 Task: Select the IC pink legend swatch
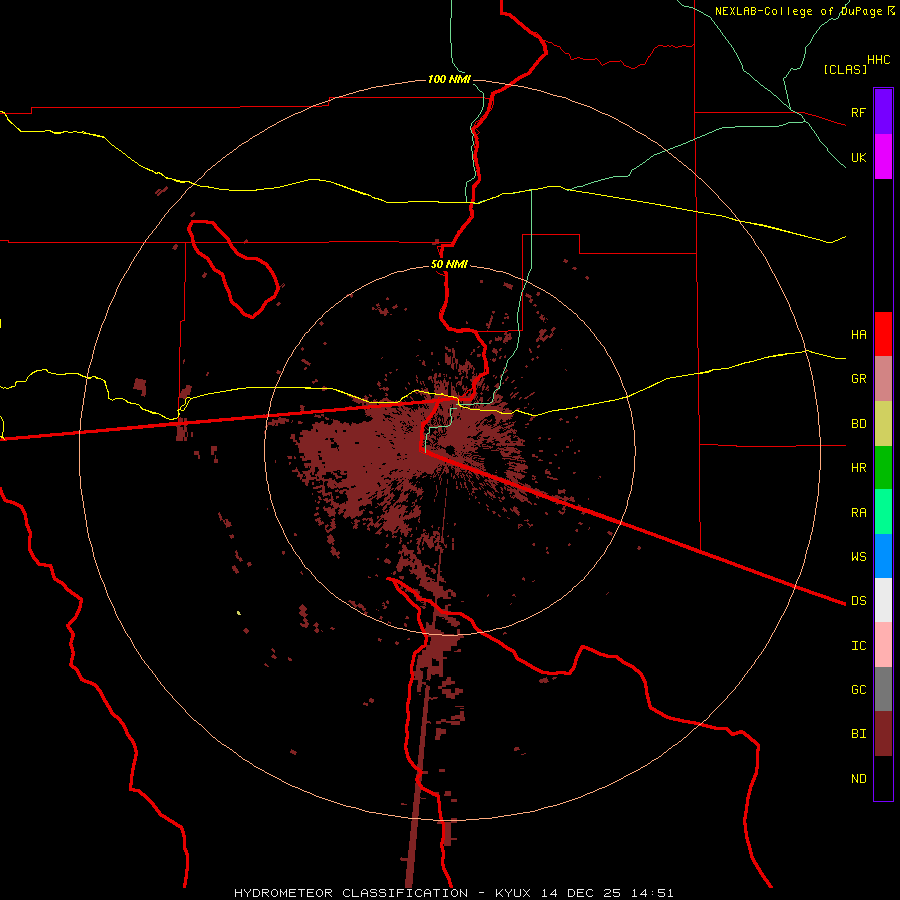pos(883,645)
